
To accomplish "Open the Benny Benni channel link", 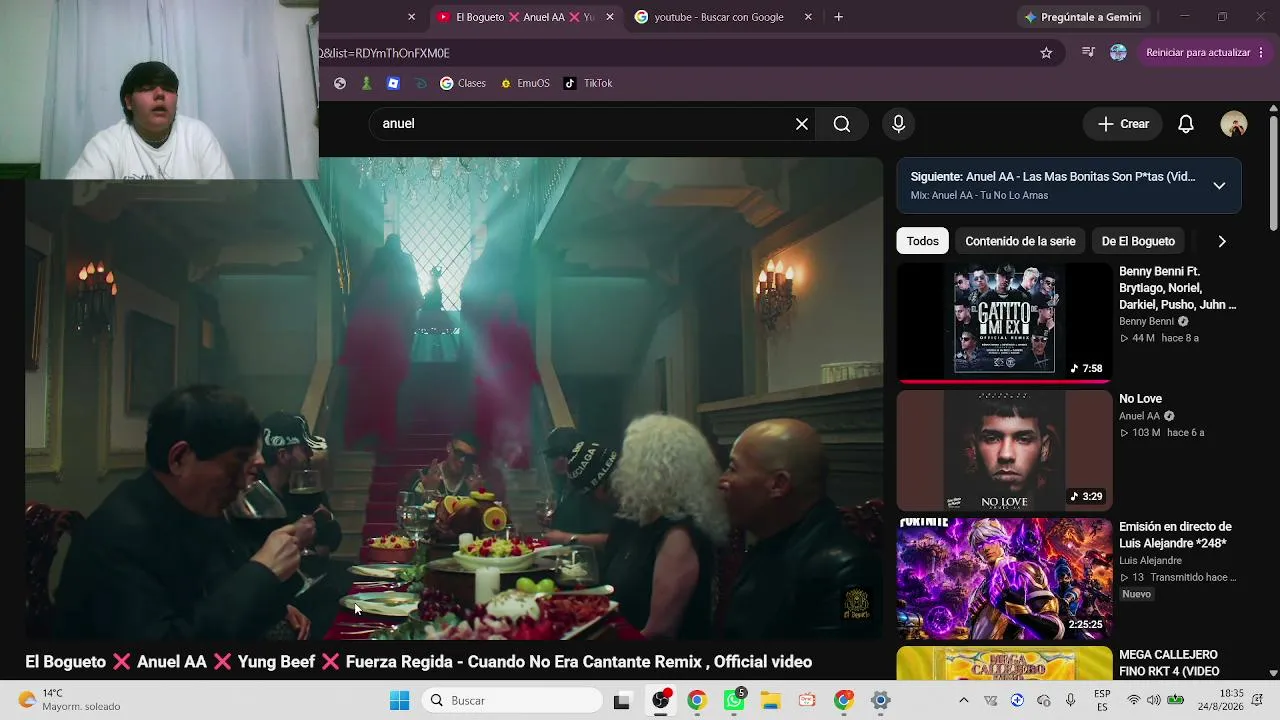I will (x=1146, y=322).
